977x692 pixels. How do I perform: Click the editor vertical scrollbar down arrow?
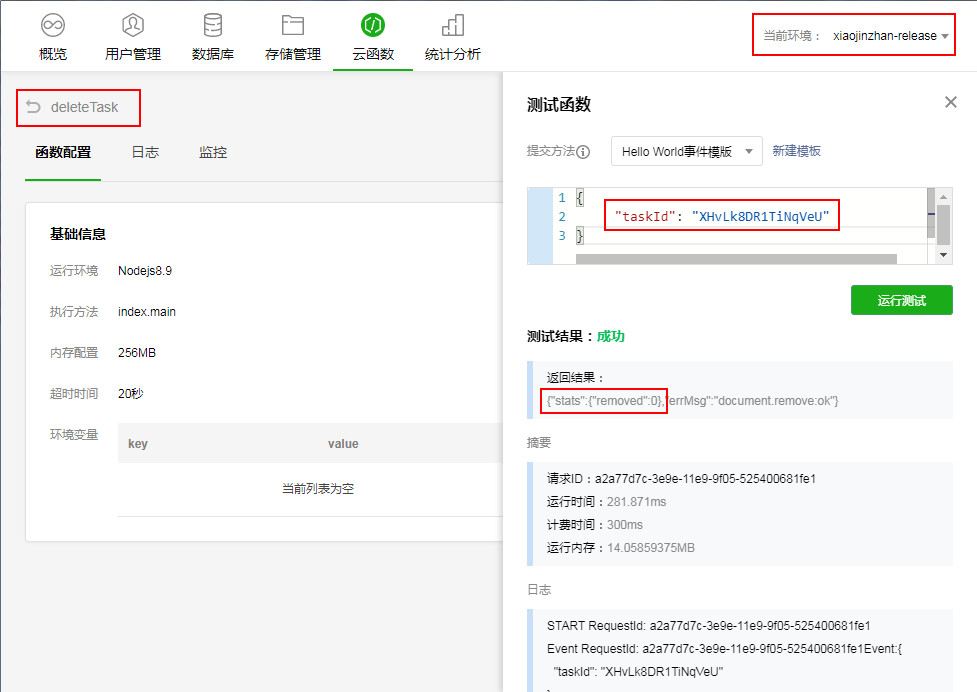click(943, 255)
